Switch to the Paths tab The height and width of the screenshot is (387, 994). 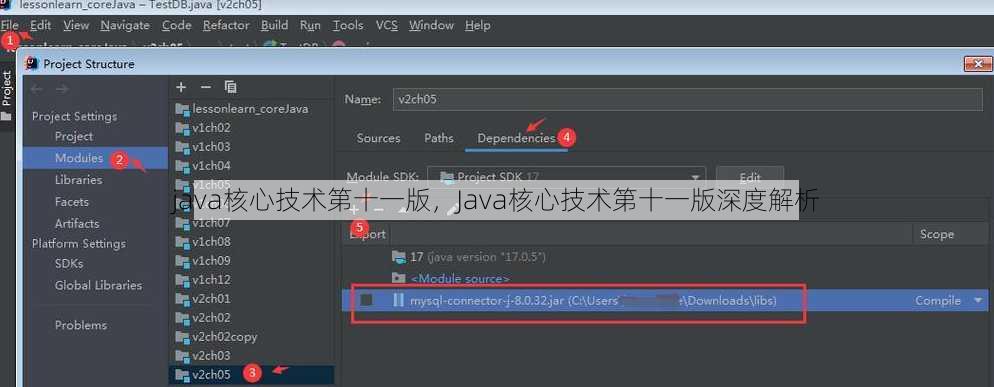click(439, 138)
